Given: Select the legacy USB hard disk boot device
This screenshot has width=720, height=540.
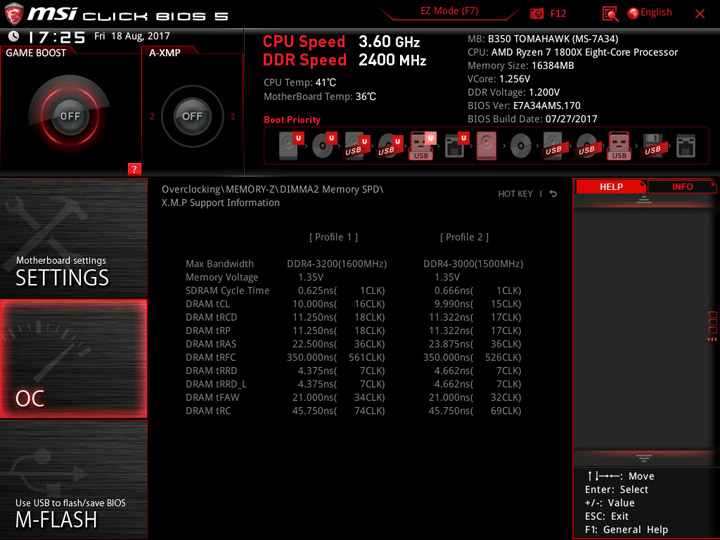Looking at the screenshot, I should pyautogui.click(x=553, y=146).
